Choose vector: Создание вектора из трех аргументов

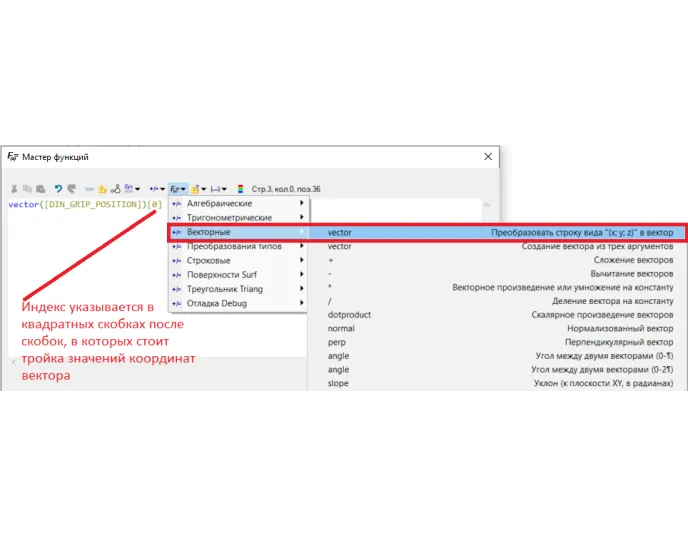pos(496,246)
